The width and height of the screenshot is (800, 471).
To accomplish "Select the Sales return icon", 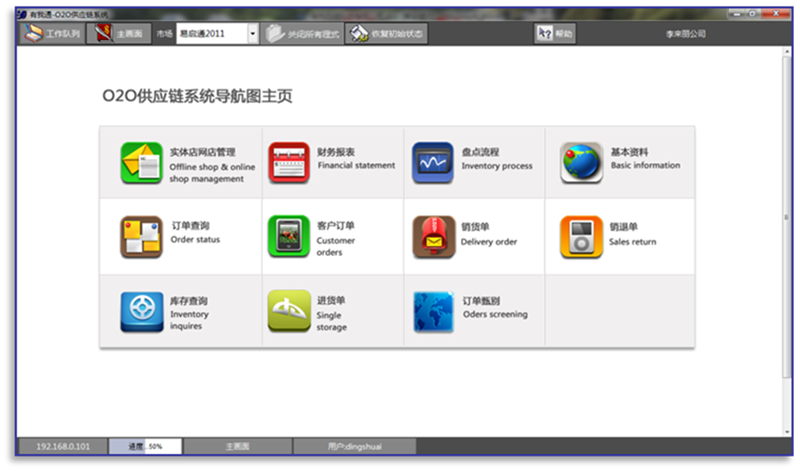I will coord(581,237).
